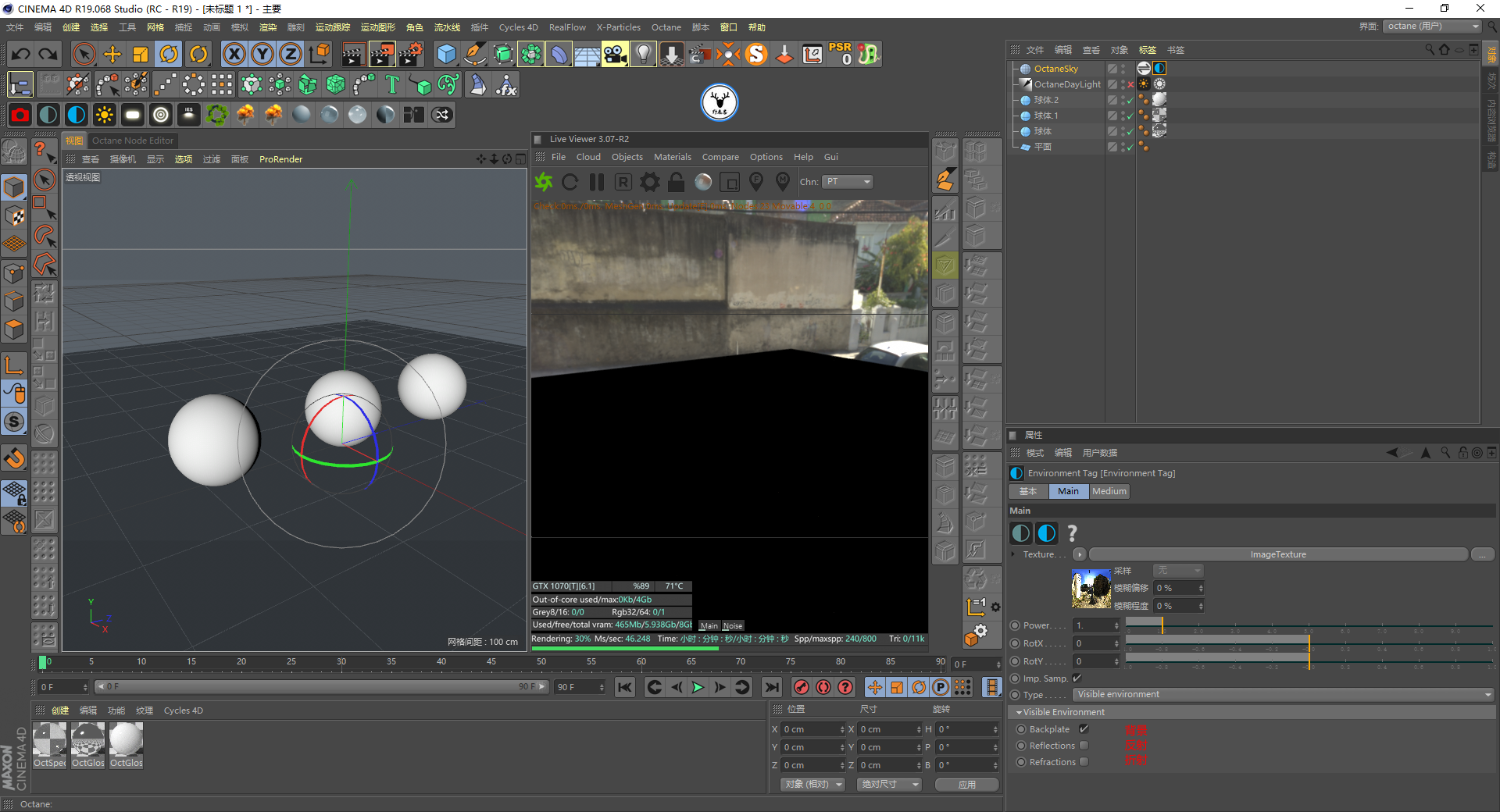Add Octane daylight sun icon
1500x812 pixels.
click(x=105, y=115)
